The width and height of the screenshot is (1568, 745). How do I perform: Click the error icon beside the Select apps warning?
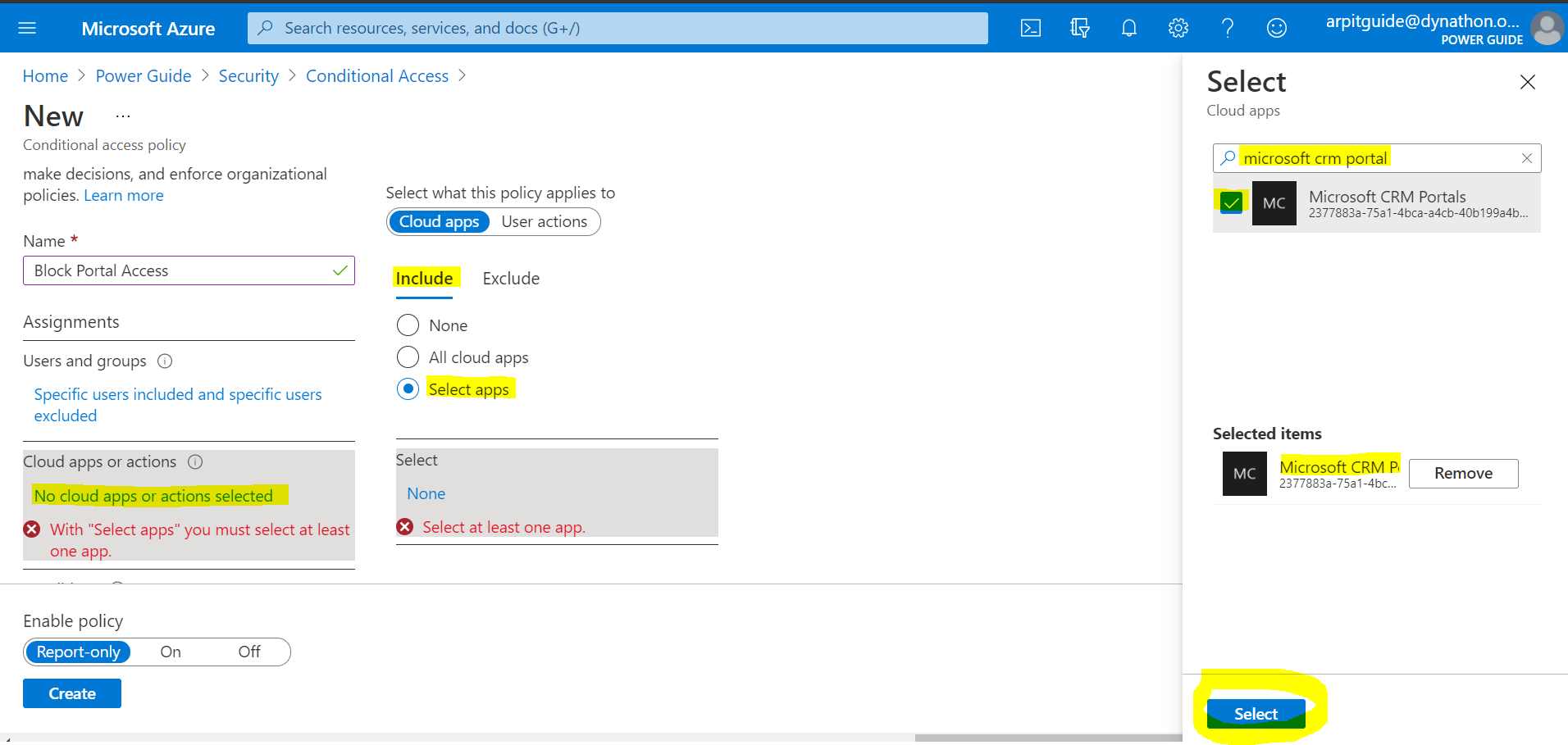tap(32, 529)
